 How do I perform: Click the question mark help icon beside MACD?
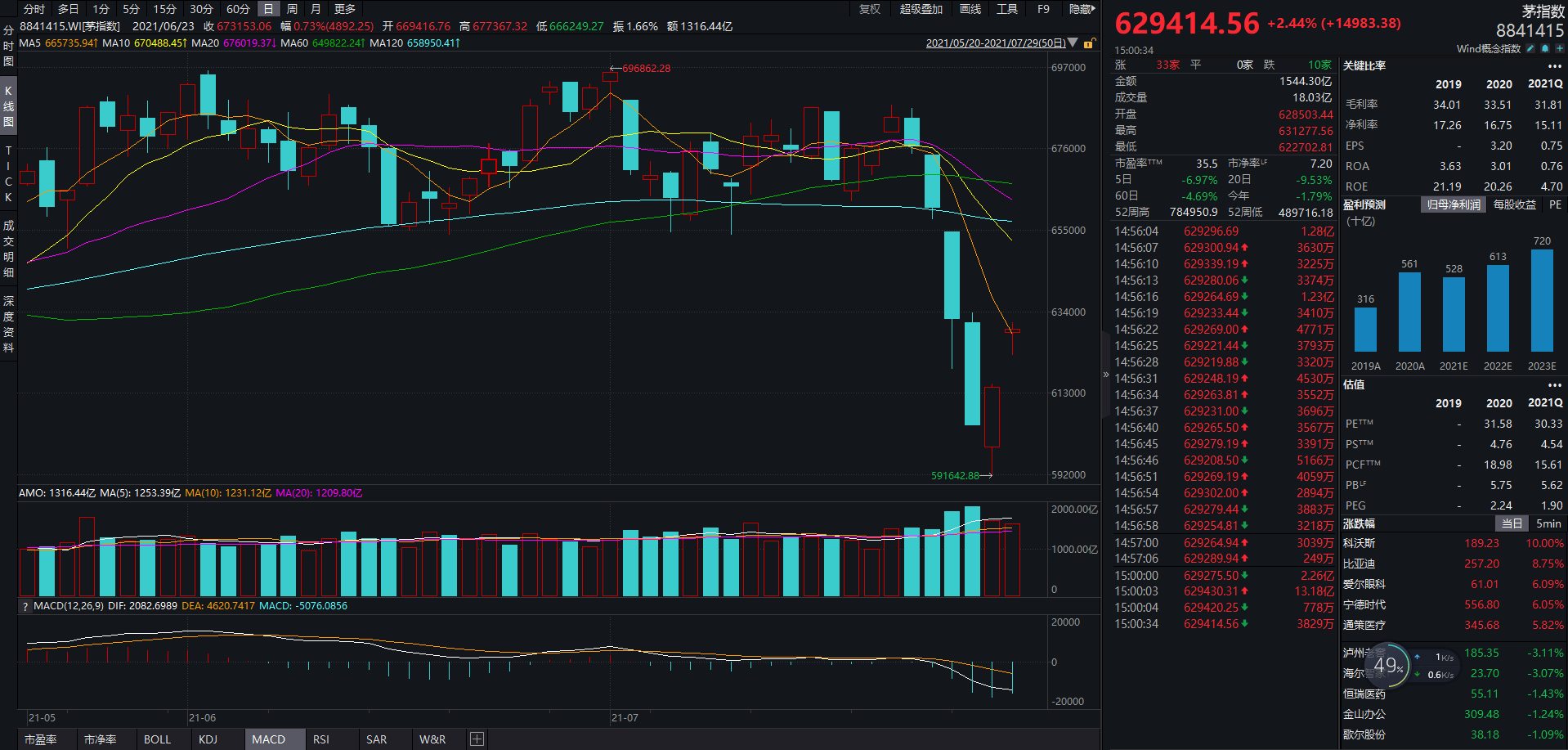pos(25,606)
